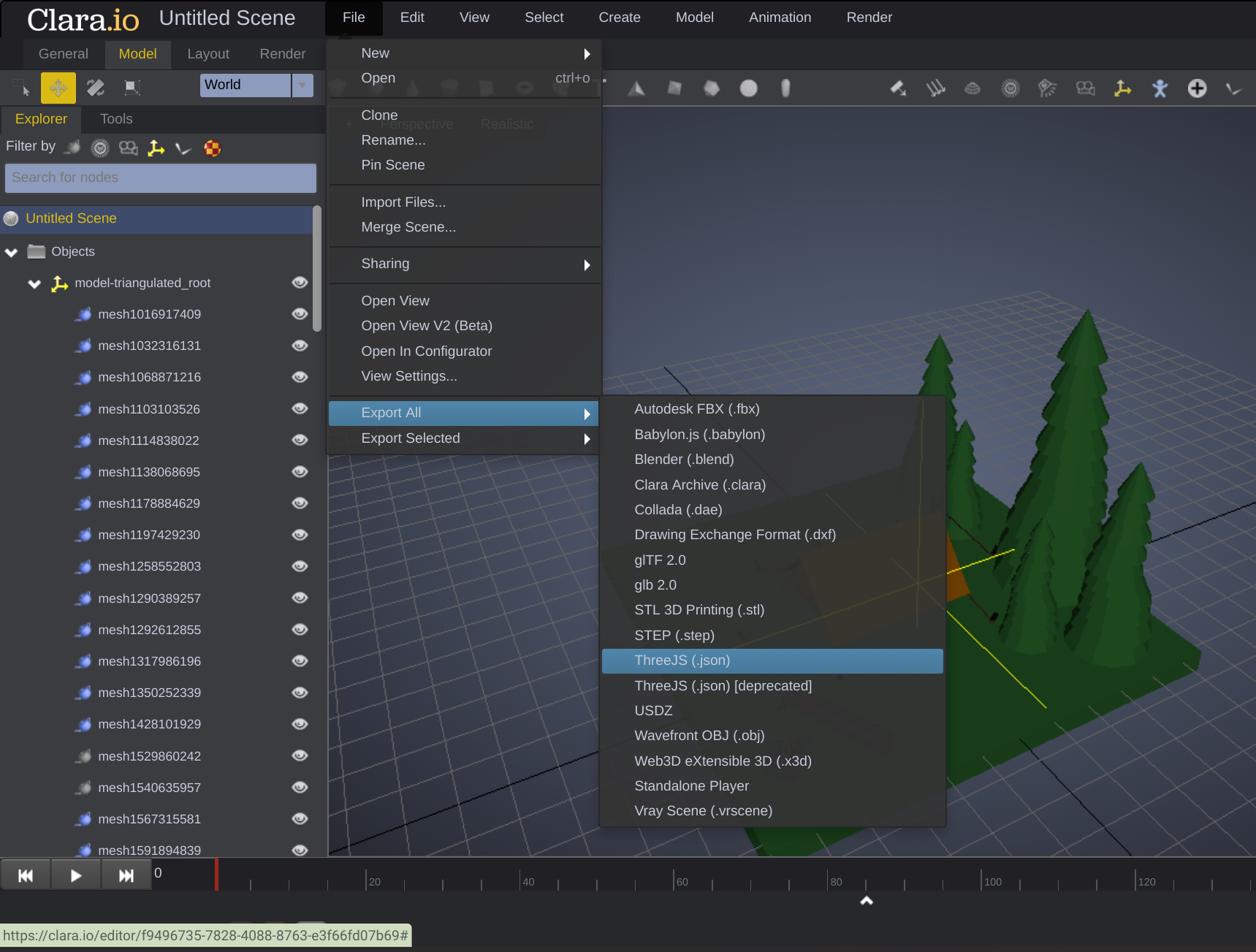The height and width of the screenshot is (952, 1256).
Task: Click the character/avatar icon in the toolbar
Action: pyautogui.click(x=1160, y=88)
